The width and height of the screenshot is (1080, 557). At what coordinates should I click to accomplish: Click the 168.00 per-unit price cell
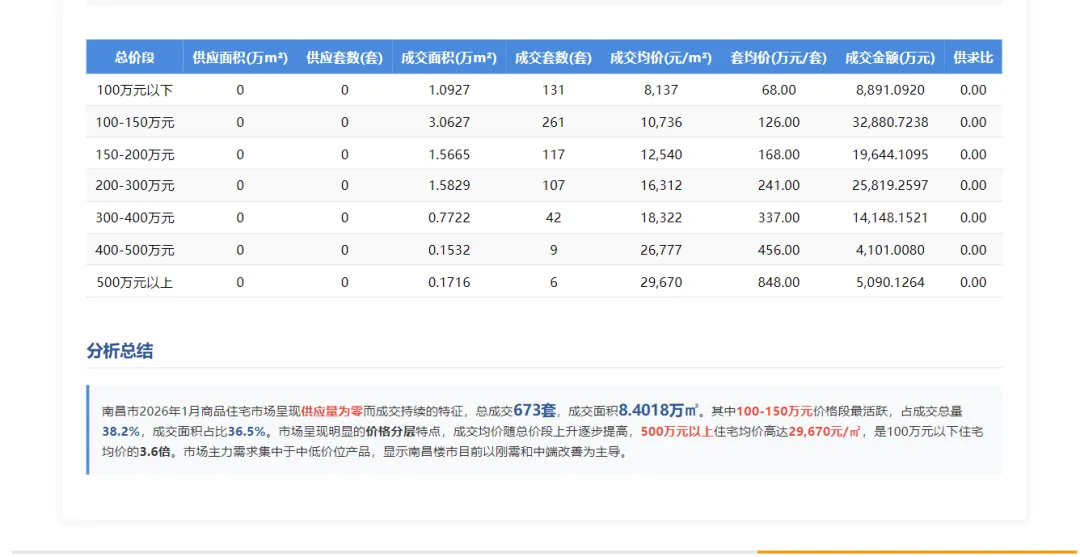click(x=779, y=155)
